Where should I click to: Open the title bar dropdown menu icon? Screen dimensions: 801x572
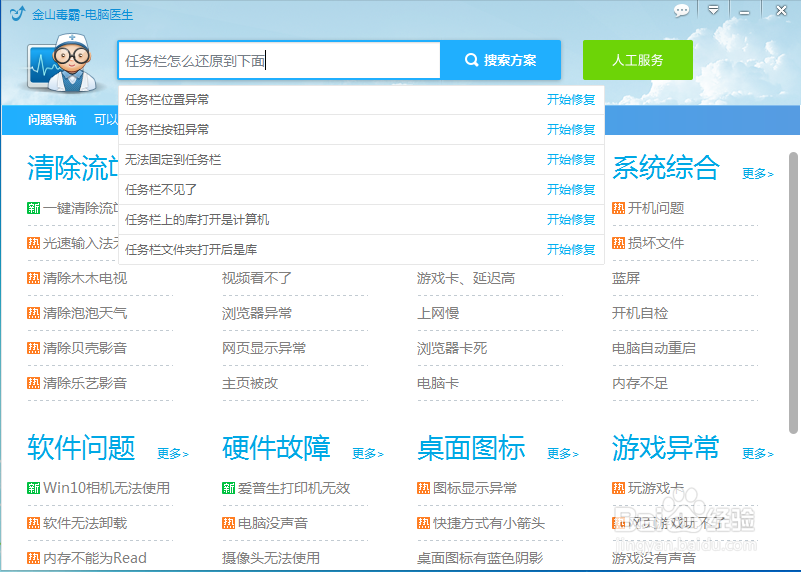713,10
